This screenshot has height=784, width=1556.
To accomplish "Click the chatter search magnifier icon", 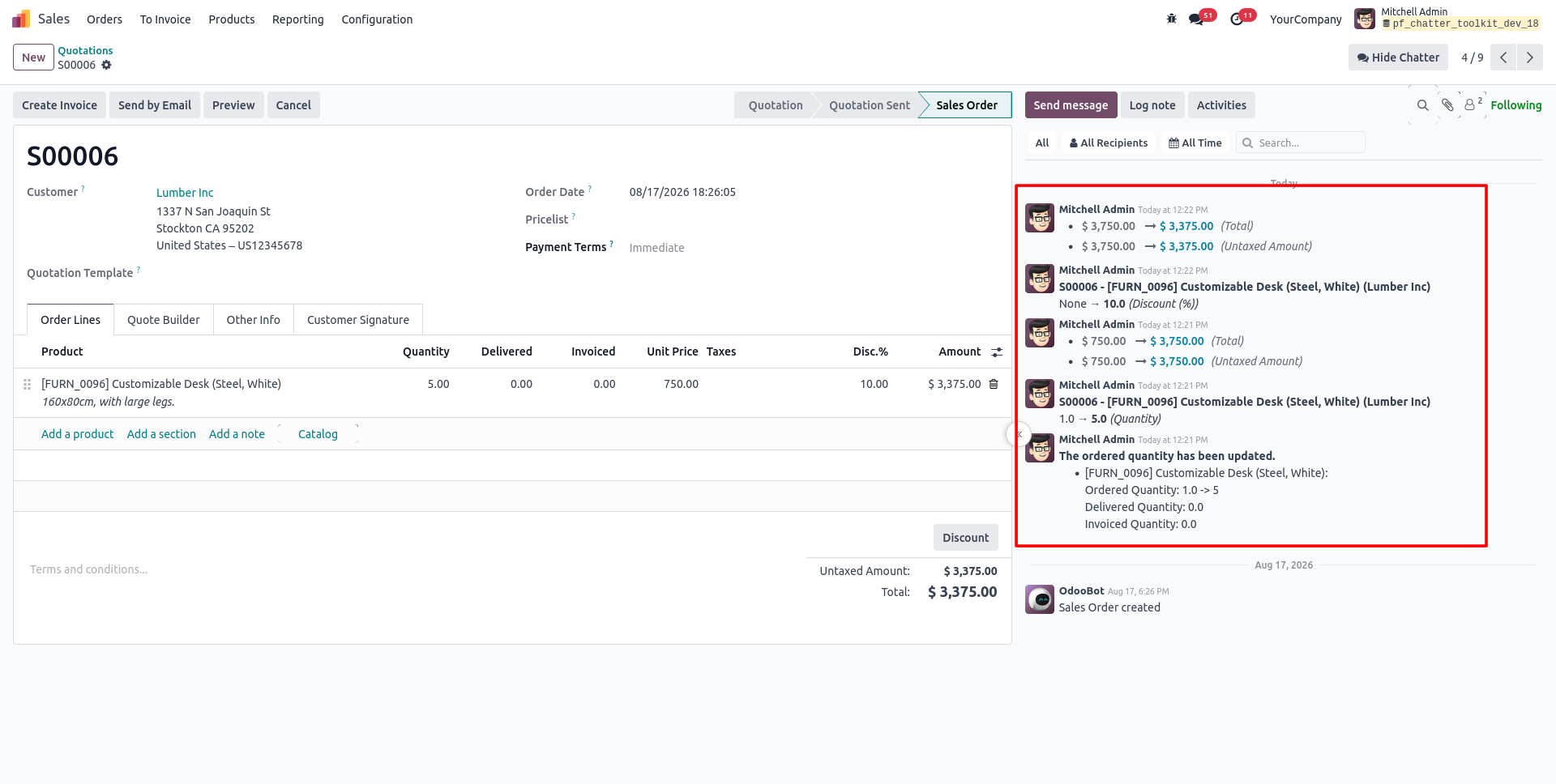I will click(x=1422, y=105).
